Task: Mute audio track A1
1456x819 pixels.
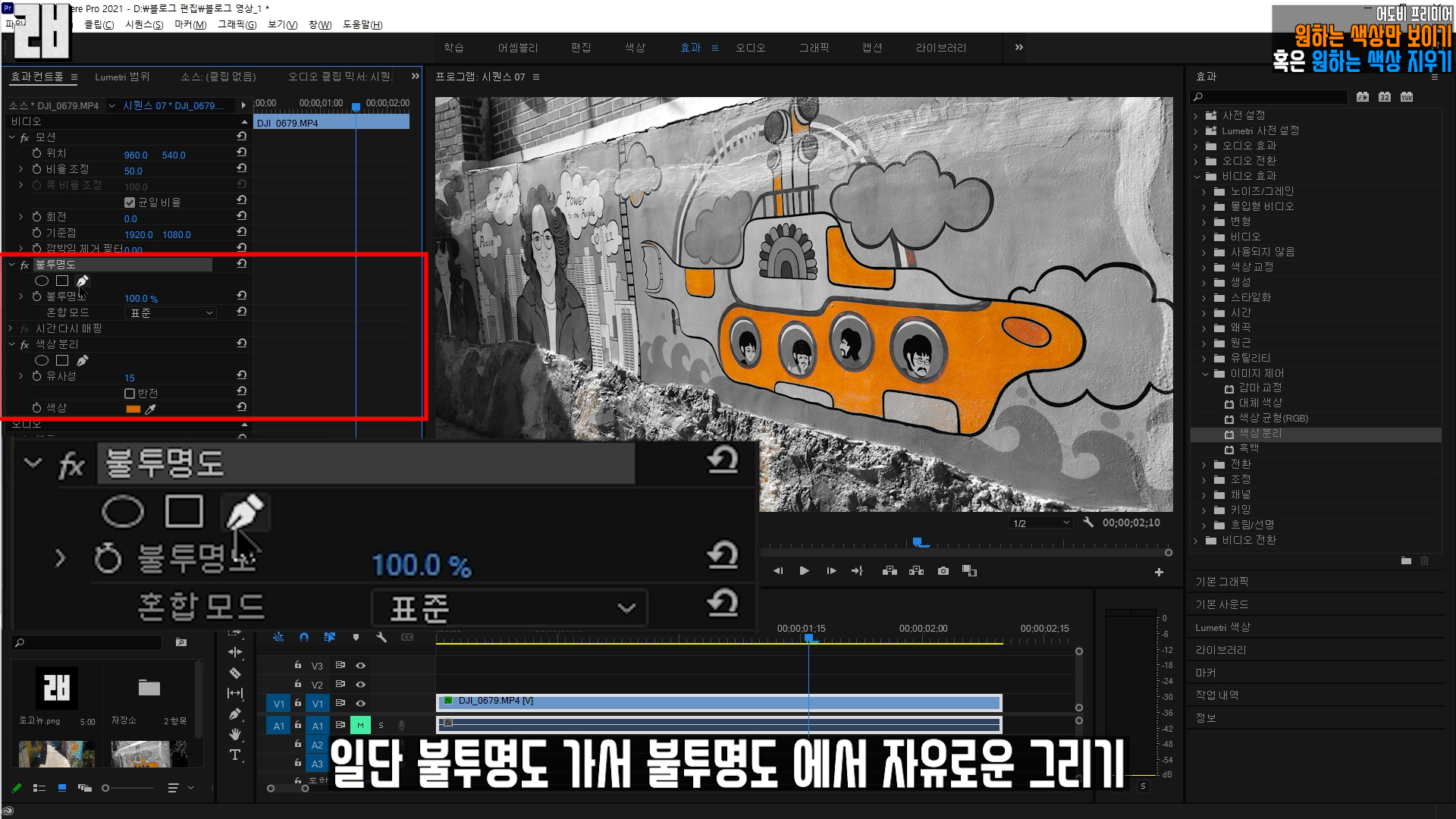Action: tap(360, 725)
